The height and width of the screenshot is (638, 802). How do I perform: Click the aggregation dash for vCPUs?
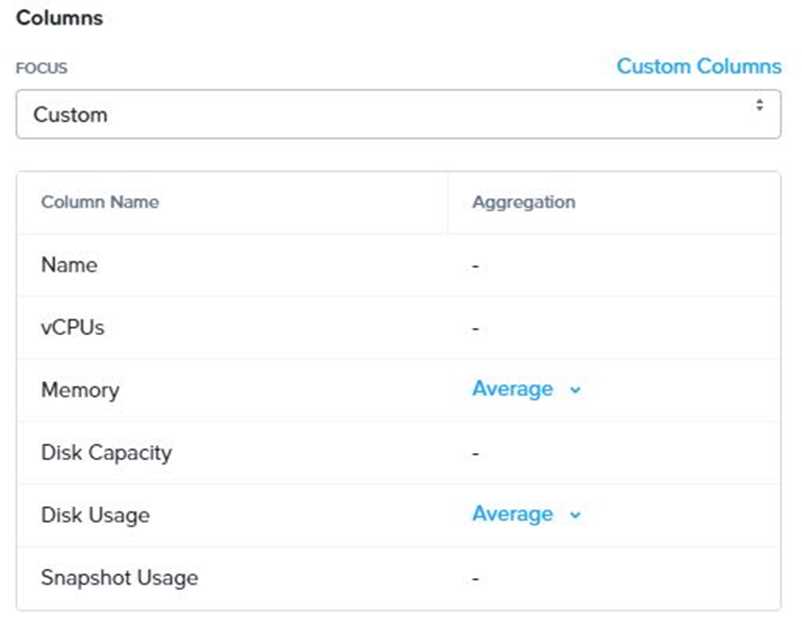tap(476, 329)
